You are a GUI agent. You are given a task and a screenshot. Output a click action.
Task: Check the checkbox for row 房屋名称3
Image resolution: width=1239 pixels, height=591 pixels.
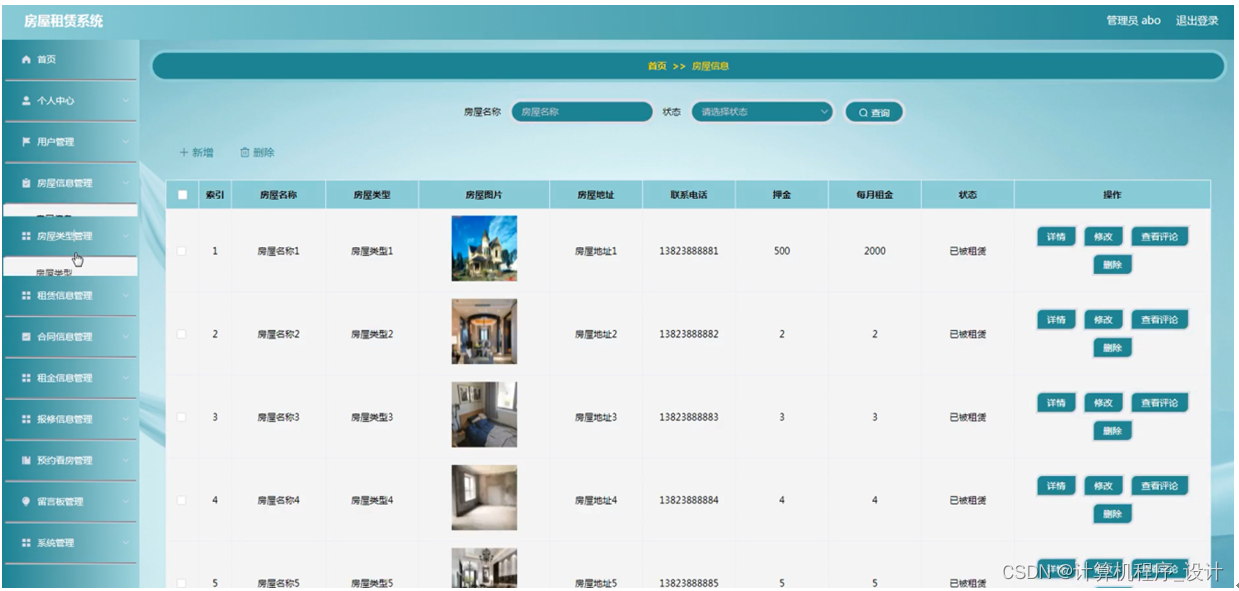pos(182,417)
